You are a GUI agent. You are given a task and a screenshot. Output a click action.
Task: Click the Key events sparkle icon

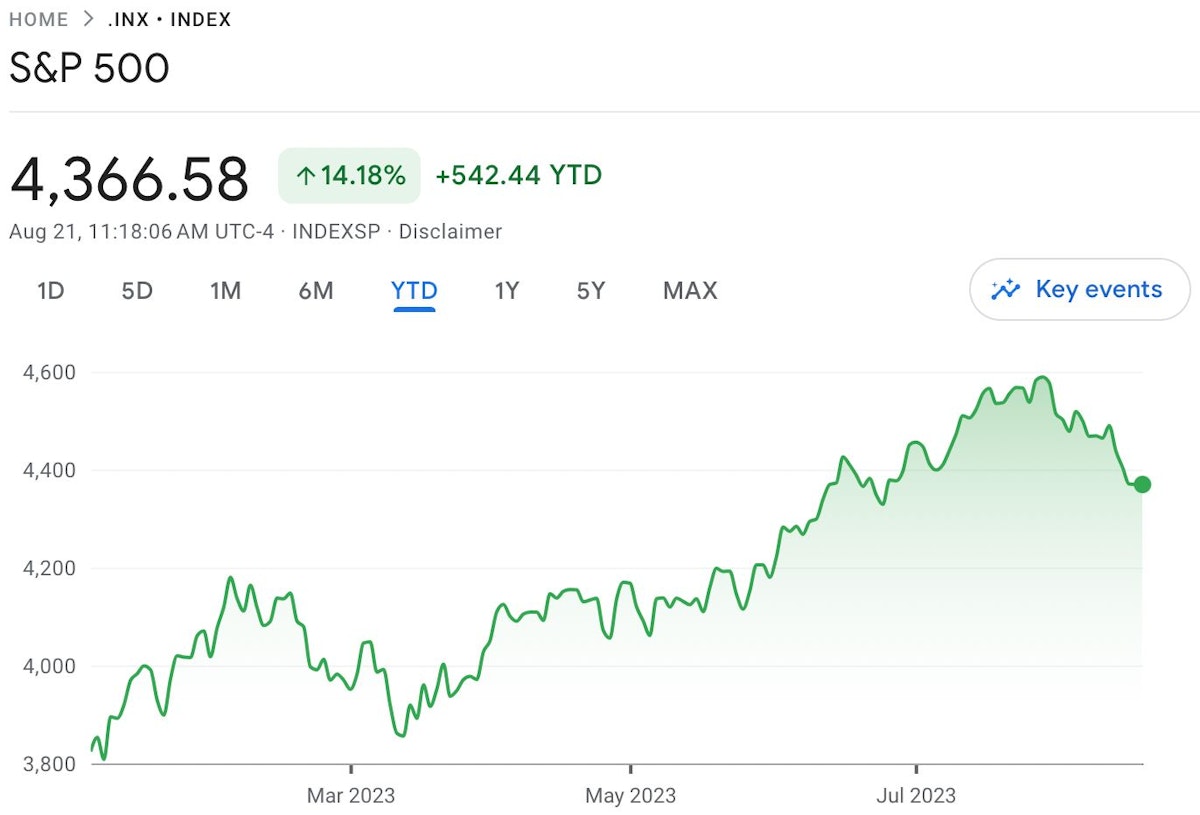pos(1005,290)
